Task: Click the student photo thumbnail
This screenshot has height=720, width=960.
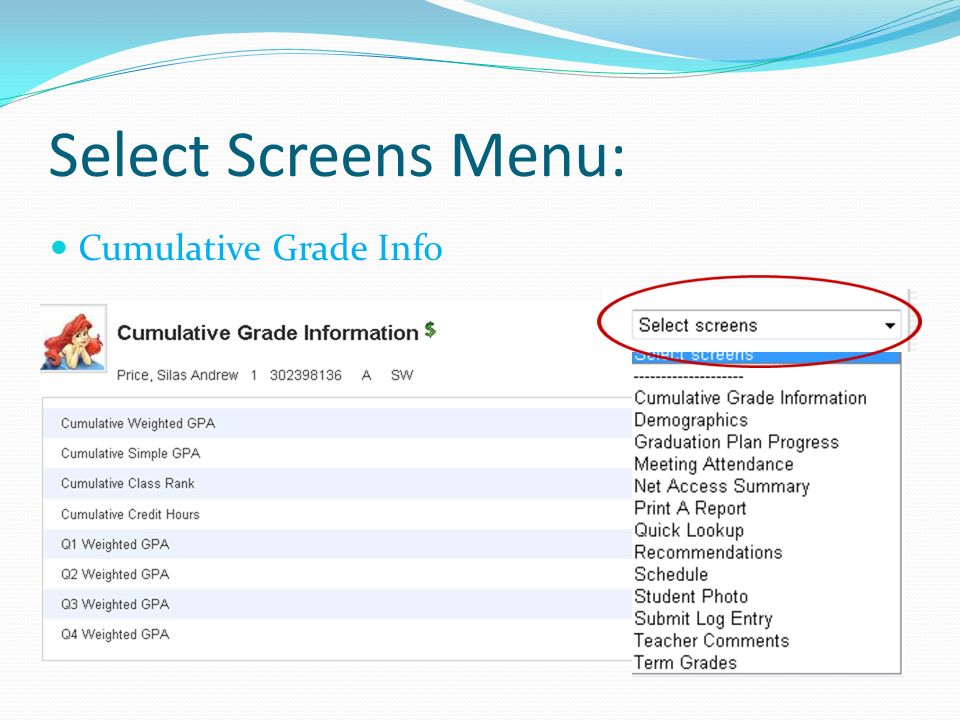Action: click(73, 338)
